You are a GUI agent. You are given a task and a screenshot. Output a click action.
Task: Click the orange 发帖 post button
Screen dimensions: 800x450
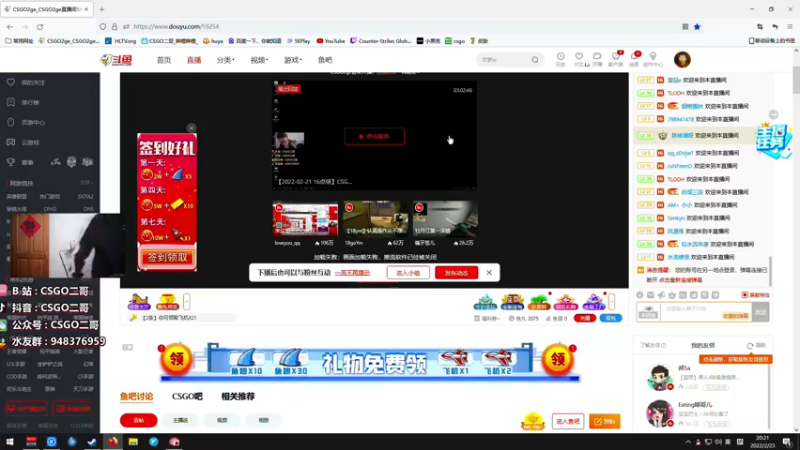pos(605,421)
